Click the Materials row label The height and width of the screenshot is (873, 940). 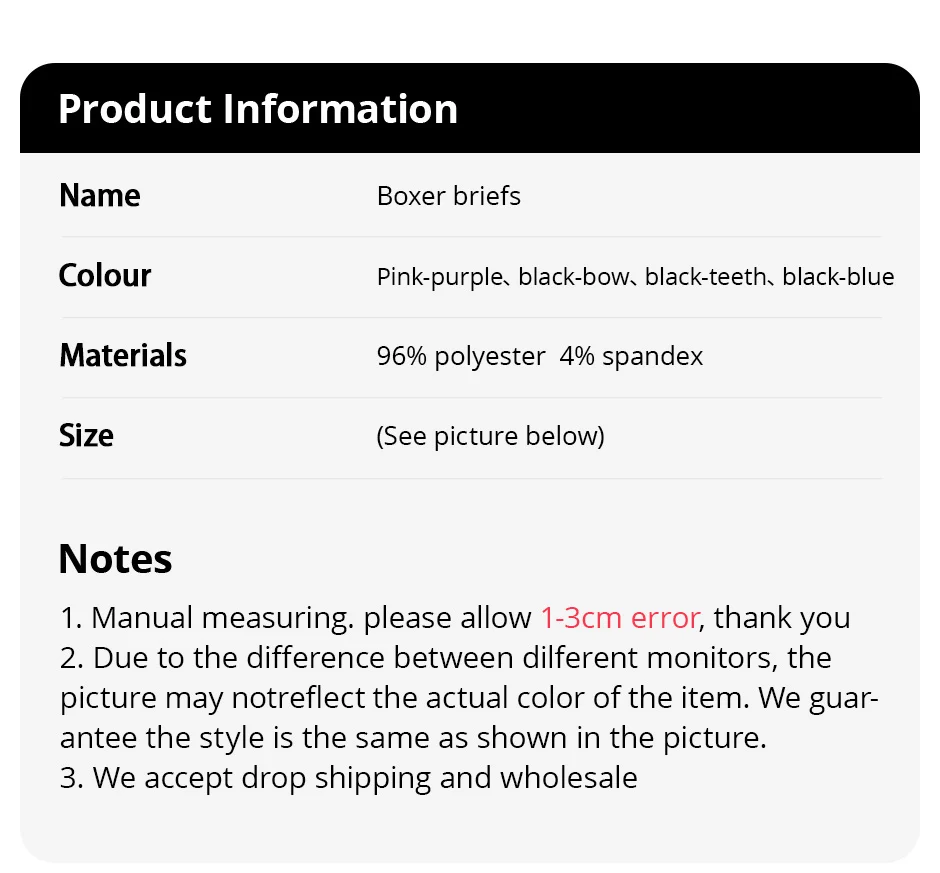[x=123, y=355]
